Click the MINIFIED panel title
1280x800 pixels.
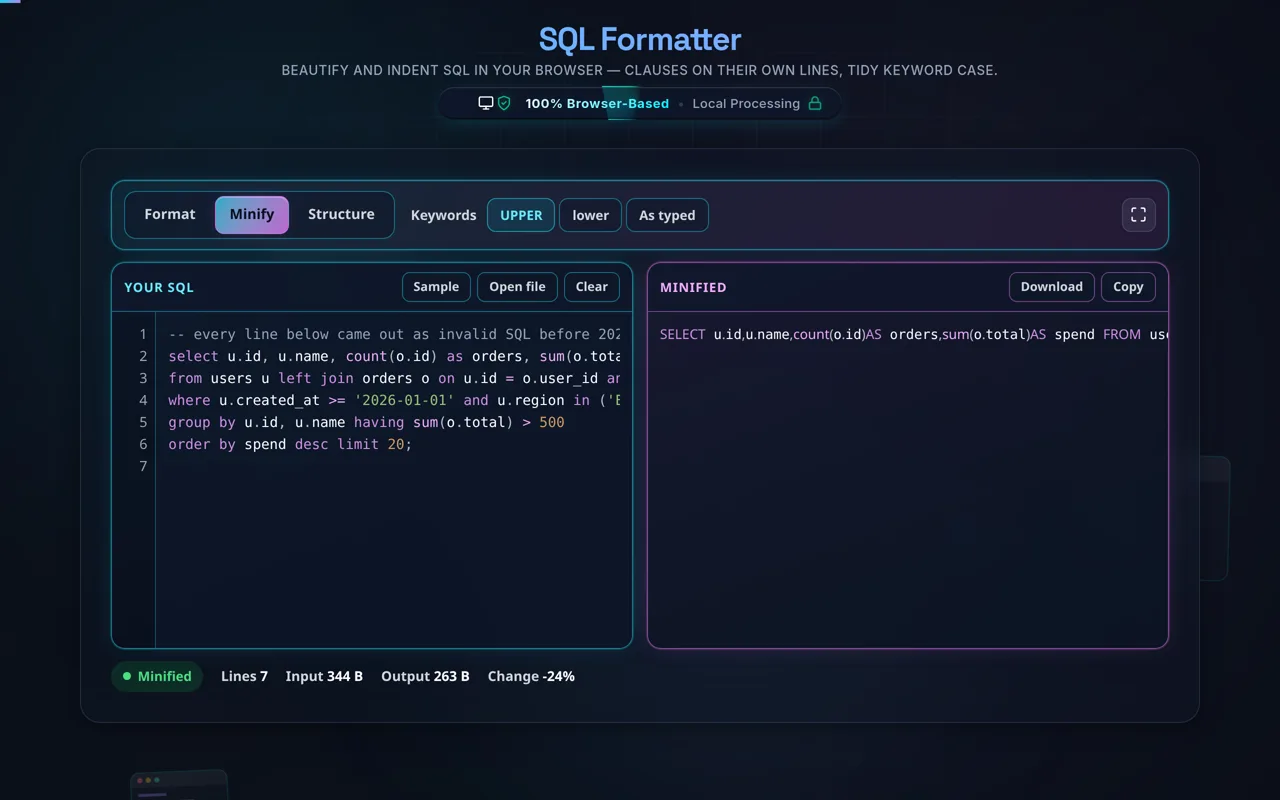pyautogui.click(x=693, y=287)
